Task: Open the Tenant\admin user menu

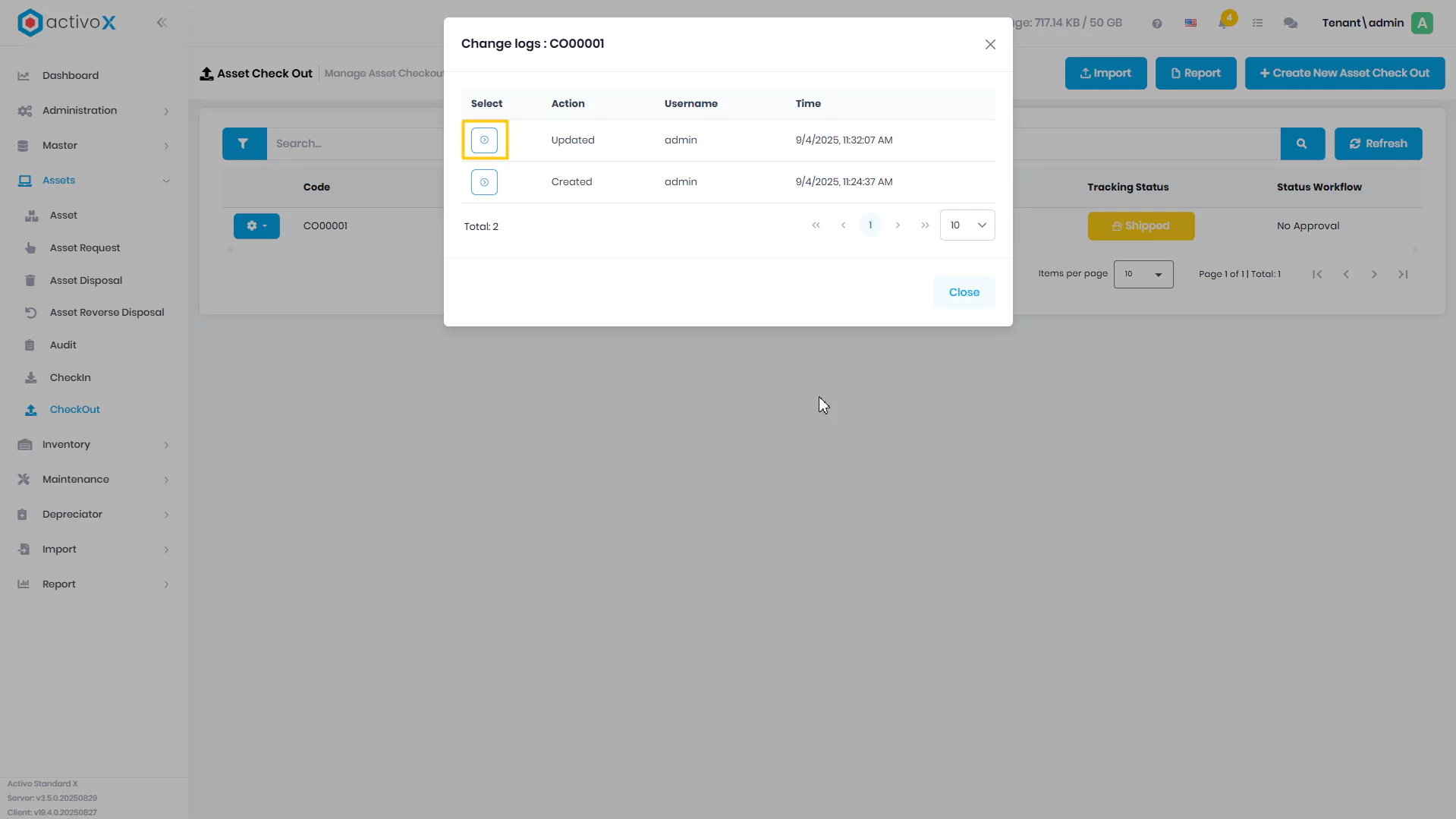Action: coord(1363,24)
